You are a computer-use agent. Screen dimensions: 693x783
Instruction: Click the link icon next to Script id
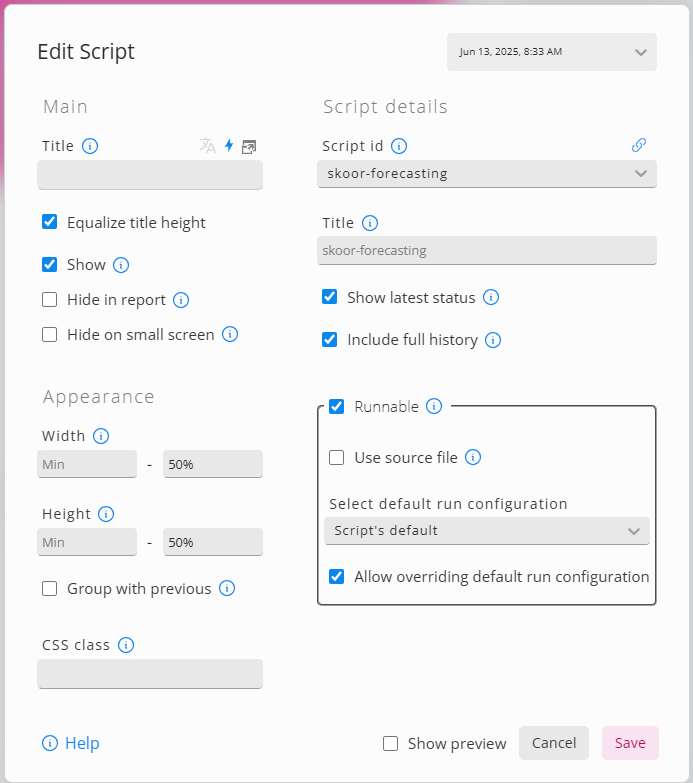[639, 146]
